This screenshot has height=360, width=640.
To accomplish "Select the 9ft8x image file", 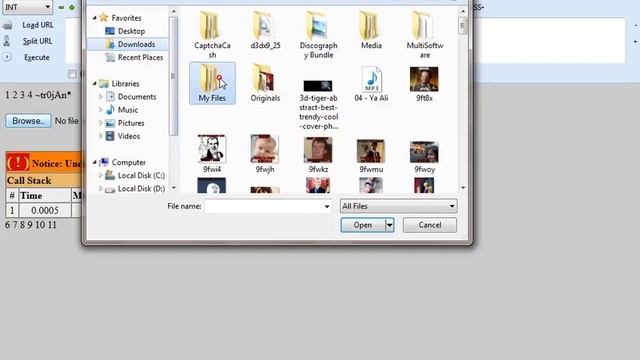I will click(424, 84).
